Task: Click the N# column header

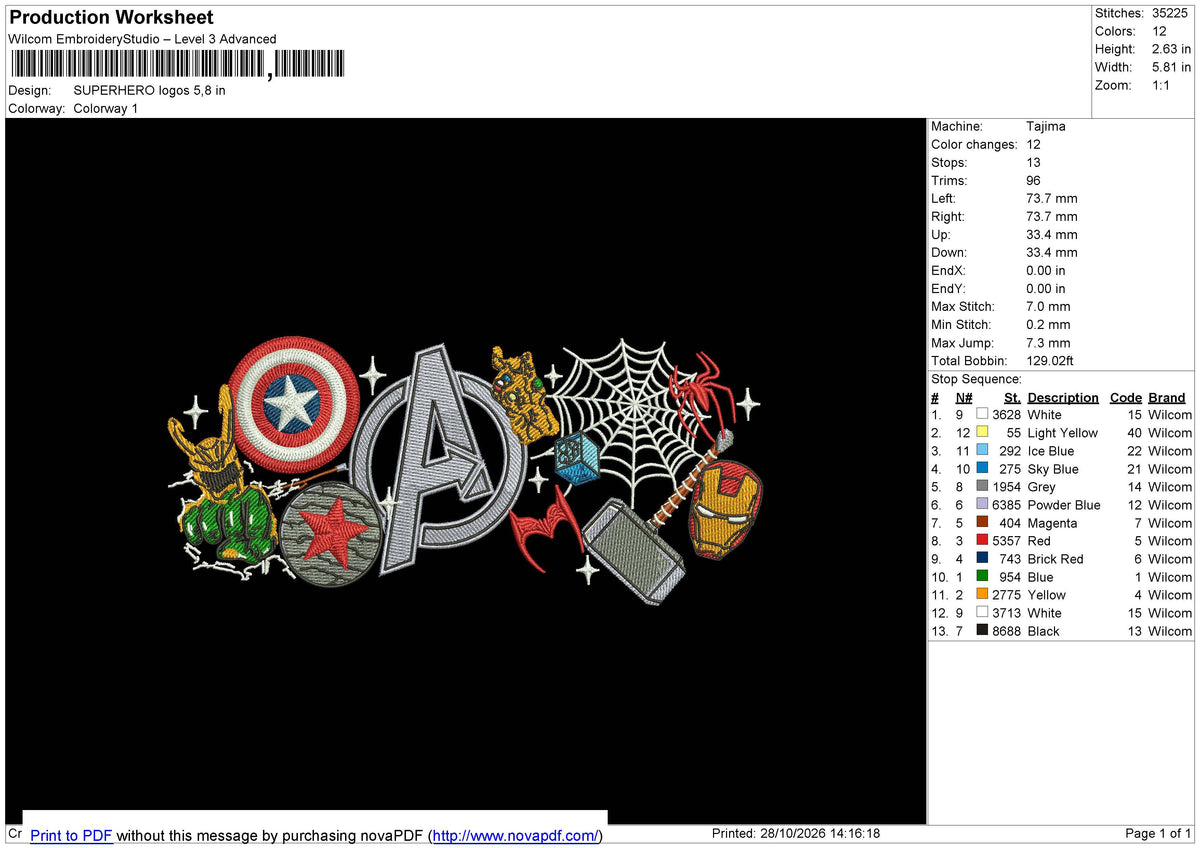Action: [963, 398]
